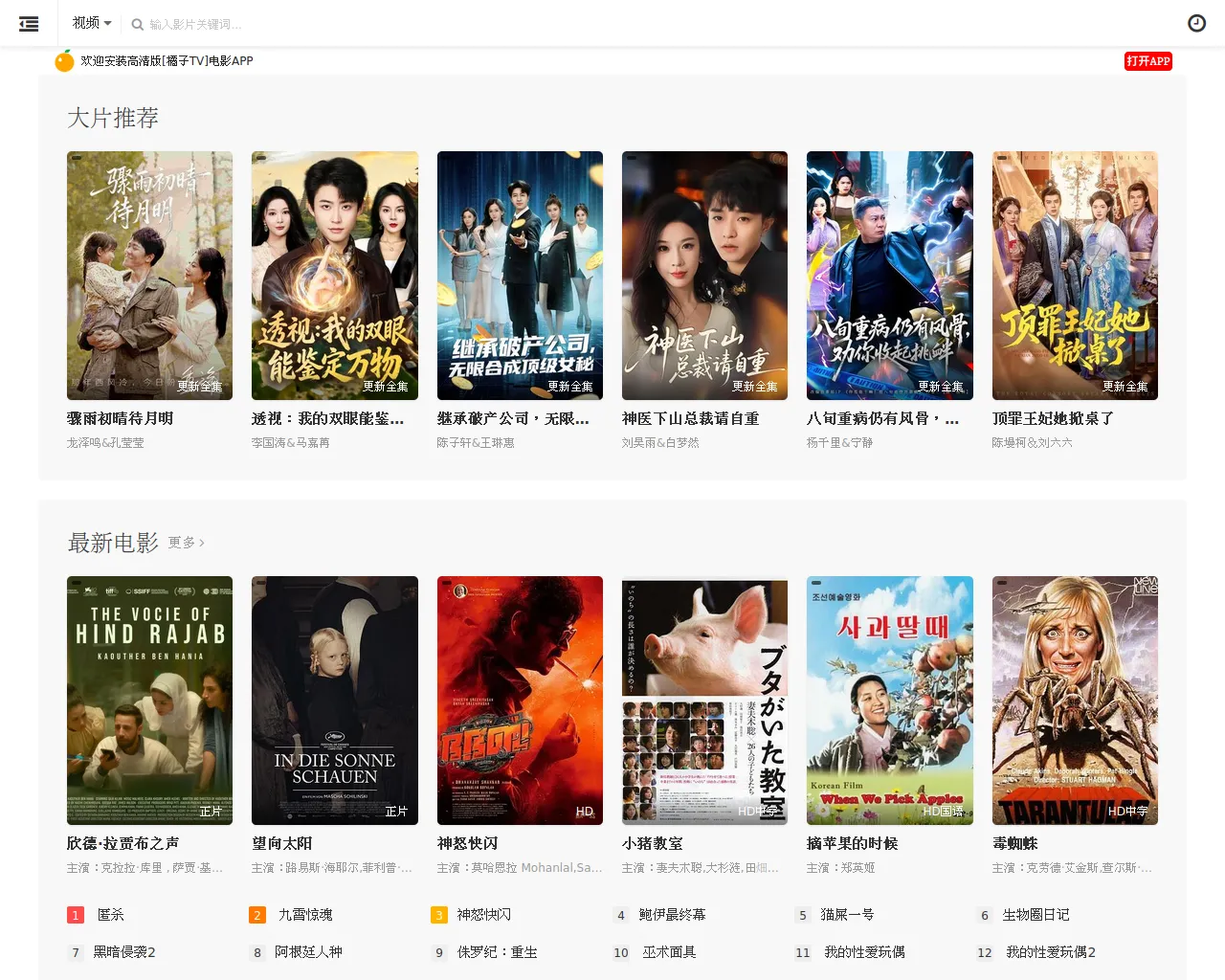
Task: Click the 打开APP button
Action: pos(1147,61)
